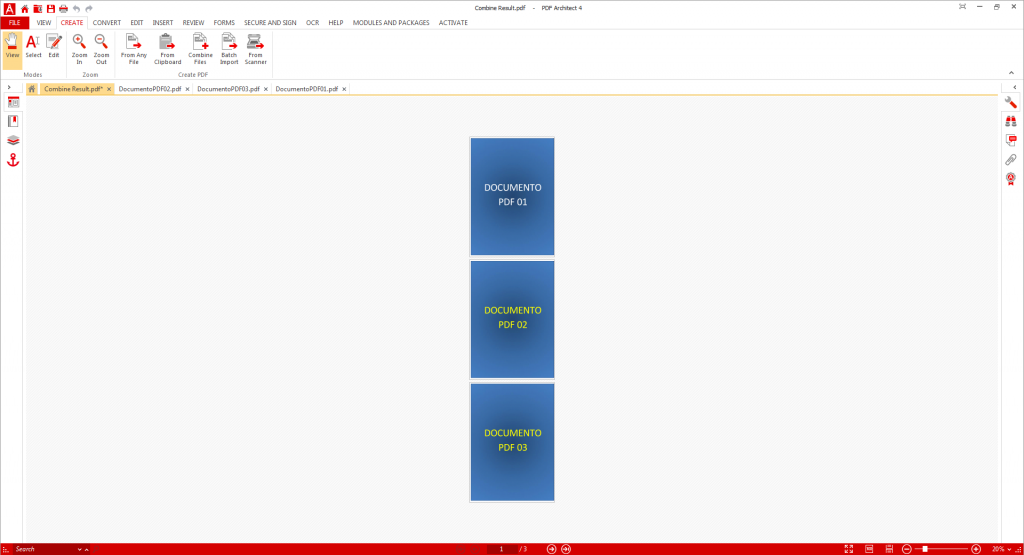Image resolution: width=1024 pixels, height=555 pixels.
Task: Click the Zoom In ribbon button
Action: (79, 50)
